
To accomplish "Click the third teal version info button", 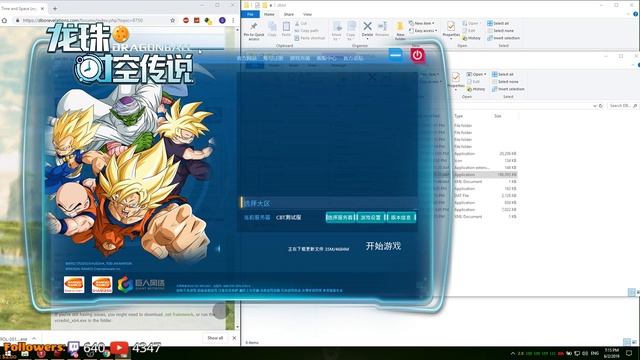I will pyautogui.click(x=401, y=218).
